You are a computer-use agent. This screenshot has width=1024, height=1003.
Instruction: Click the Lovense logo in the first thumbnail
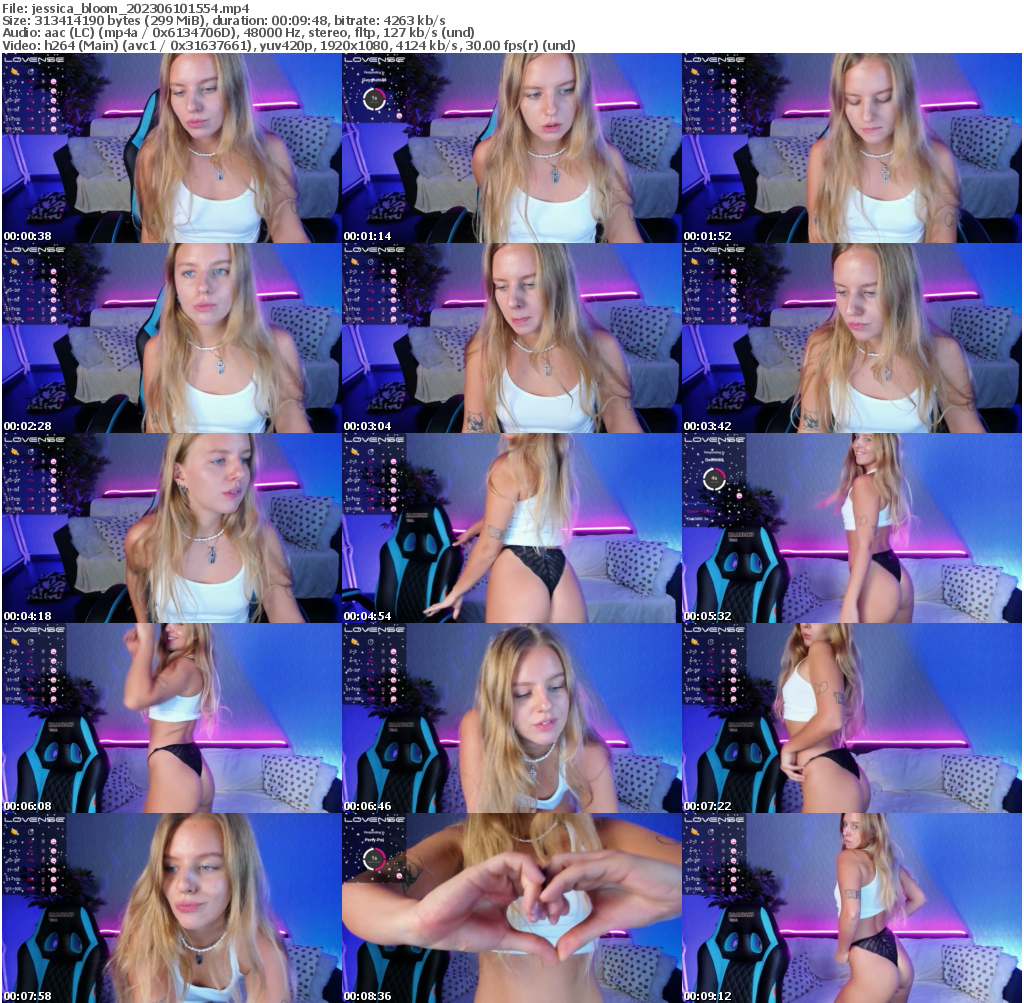click(x=33, y=60)
